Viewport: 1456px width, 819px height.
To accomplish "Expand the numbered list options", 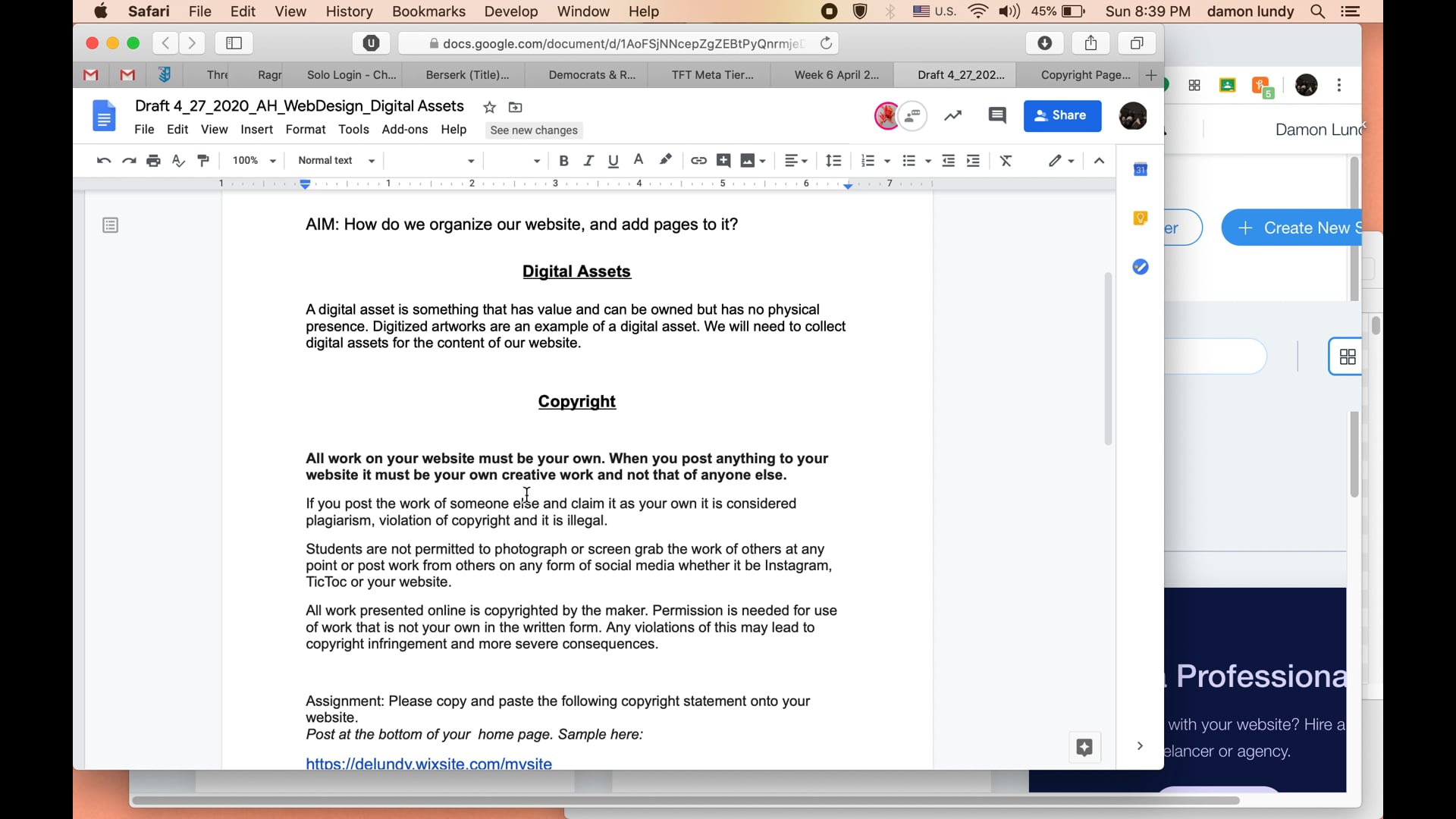I will point(886,160).
